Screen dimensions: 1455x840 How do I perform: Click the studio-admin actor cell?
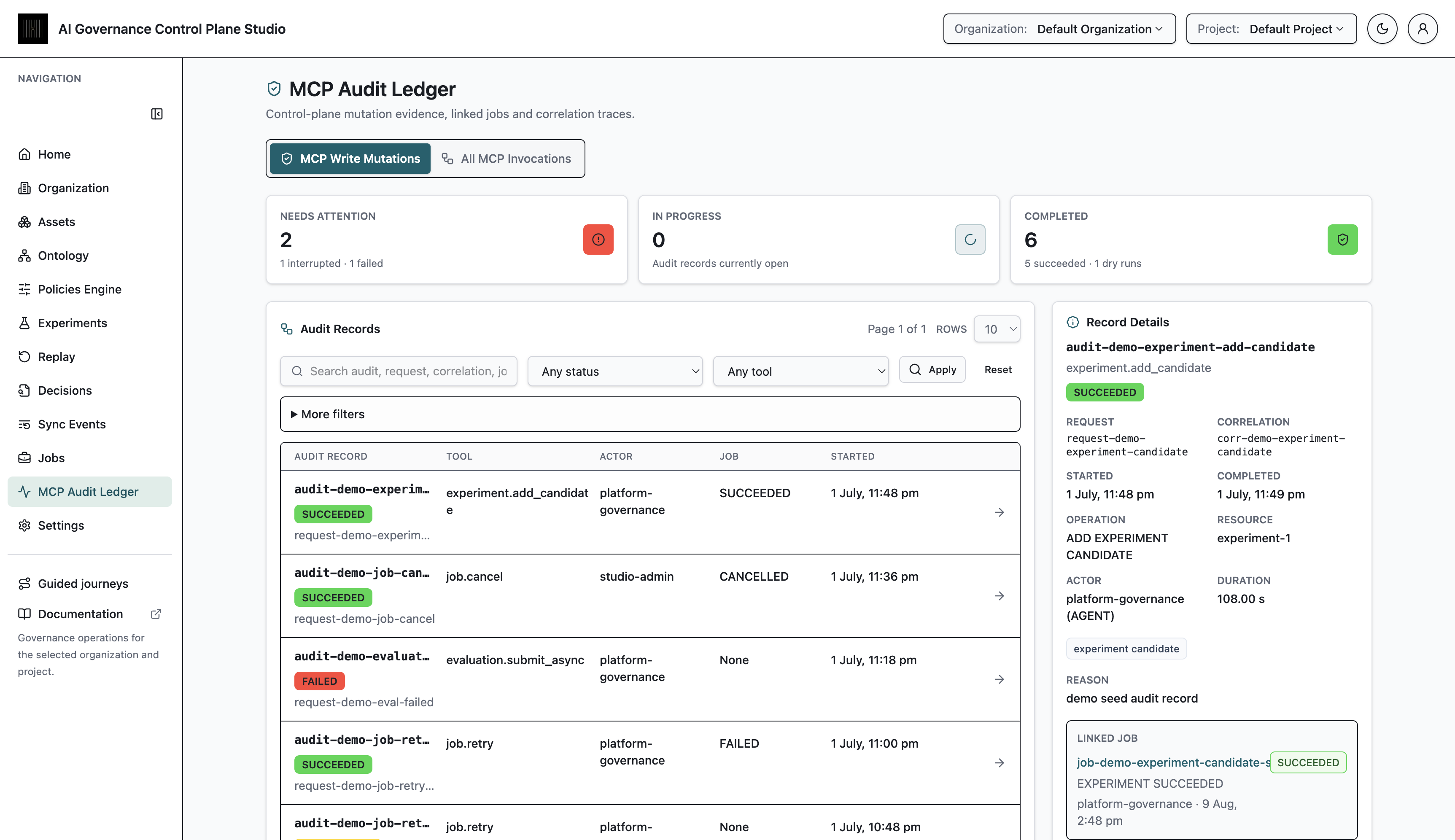[636, 576]
